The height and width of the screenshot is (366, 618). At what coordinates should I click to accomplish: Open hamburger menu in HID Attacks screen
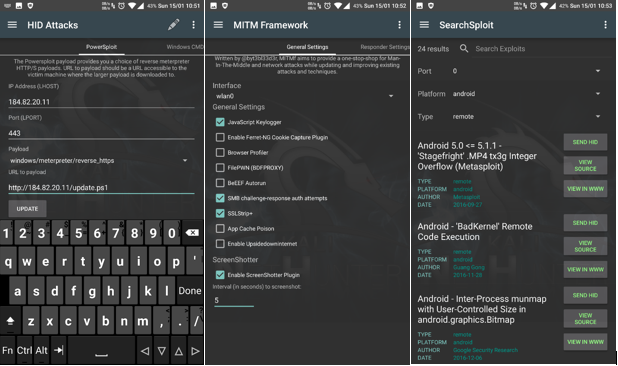tap(12, 25)
